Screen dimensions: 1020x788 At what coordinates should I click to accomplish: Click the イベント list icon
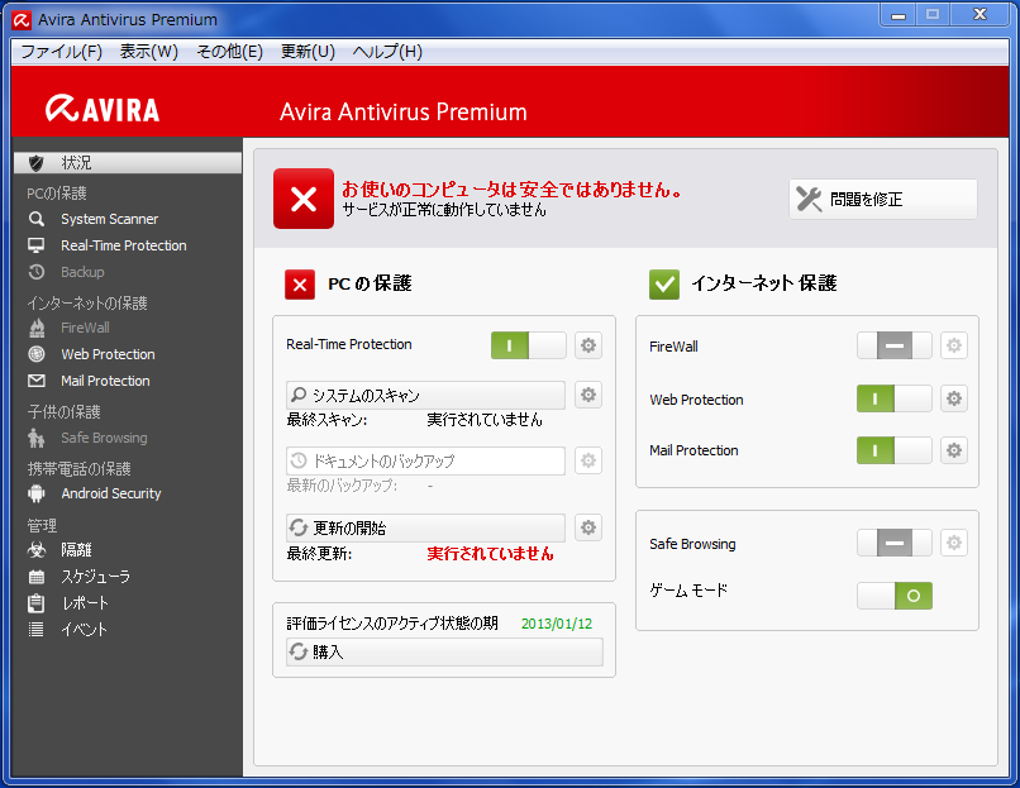pyautogui.click(x=36, y=629)
